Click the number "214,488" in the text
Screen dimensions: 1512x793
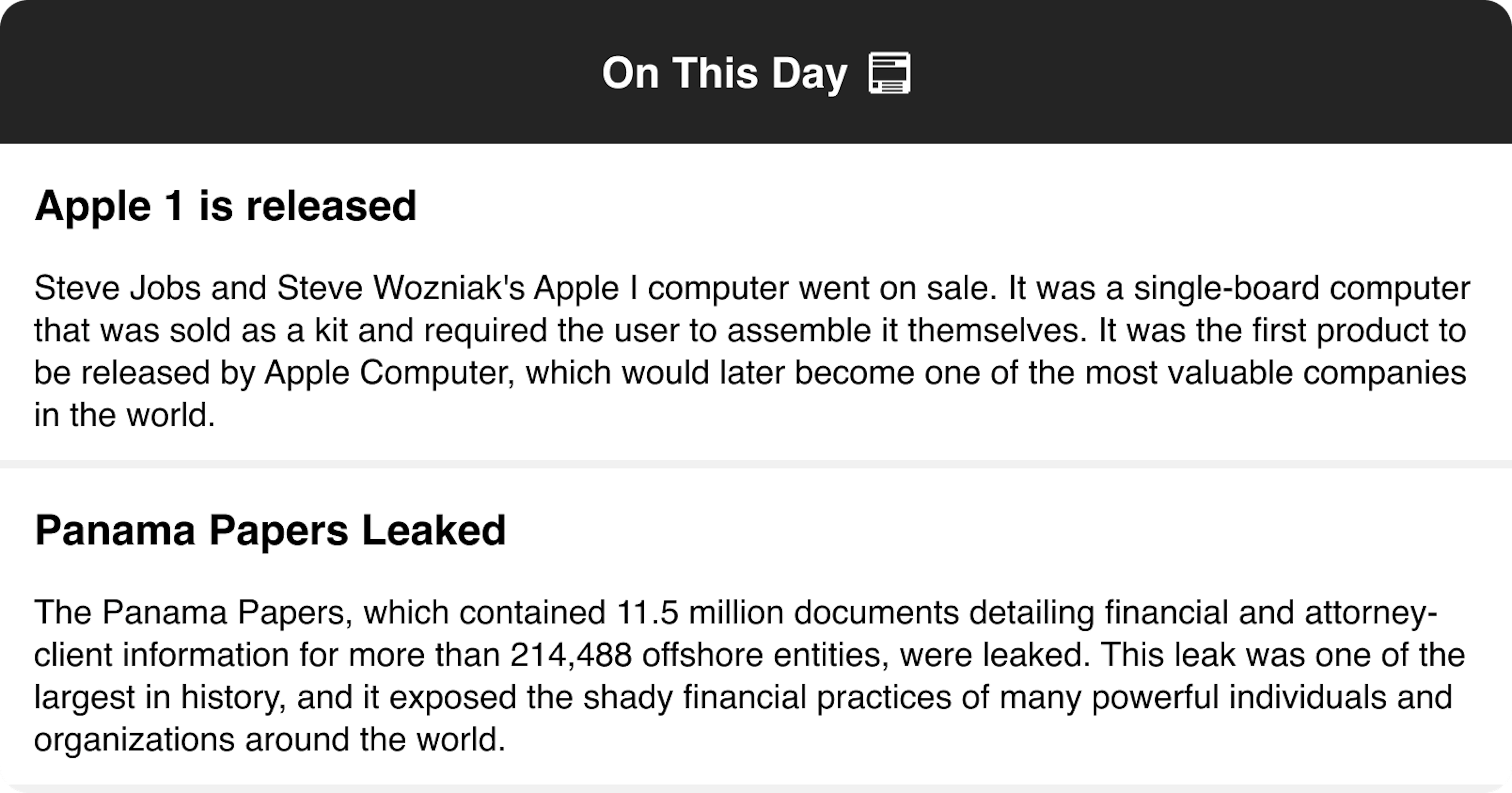click(571, 655)
